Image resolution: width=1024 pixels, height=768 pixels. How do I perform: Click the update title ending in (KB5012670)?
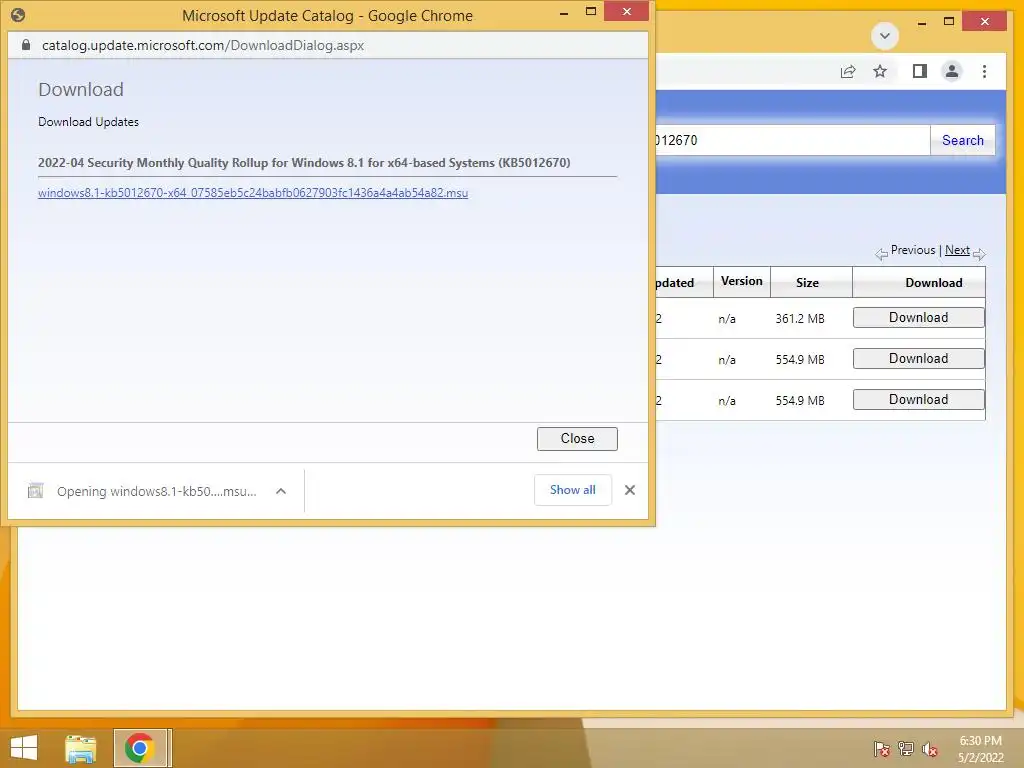pos(304,163)
